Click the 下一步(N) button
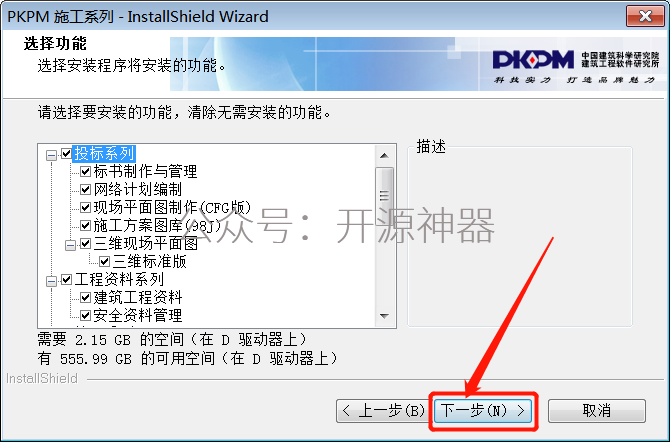 [483, 411]
